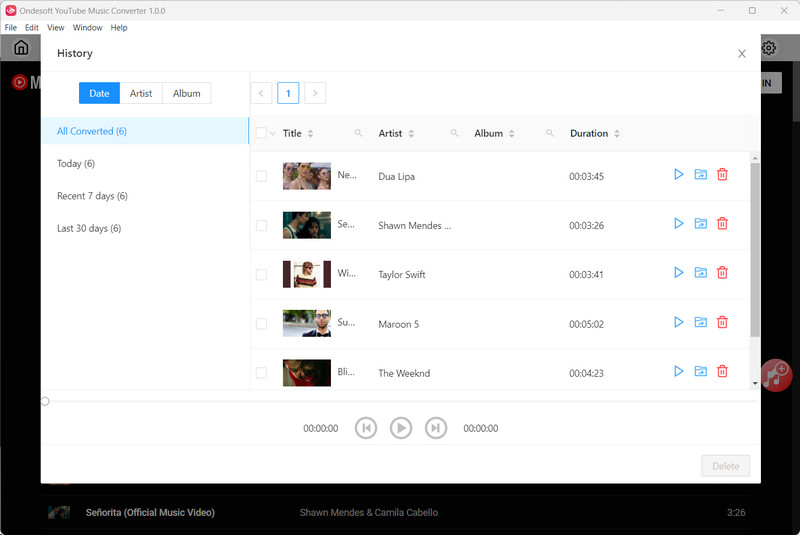Check the Dua Lipa row checkbox

click(261, 176)
